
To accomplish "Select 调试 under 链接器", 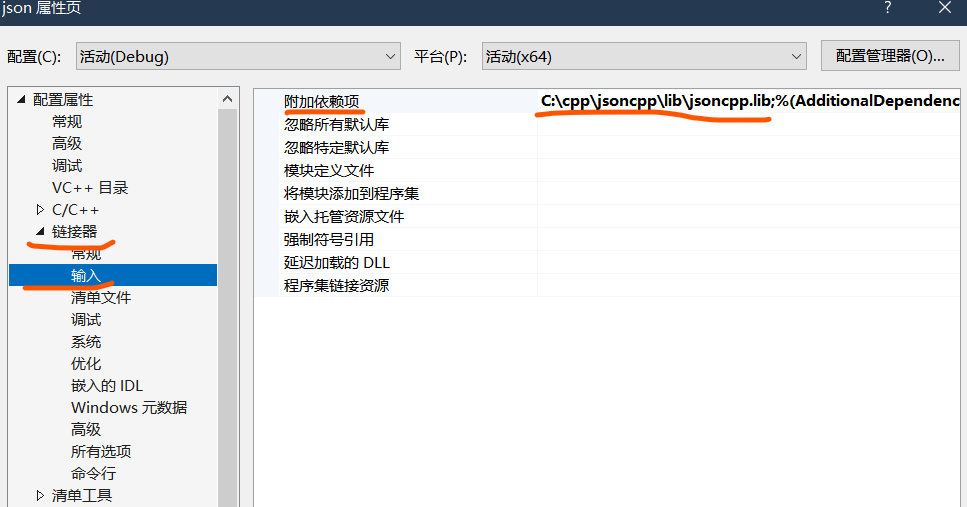I will [86, 319].
